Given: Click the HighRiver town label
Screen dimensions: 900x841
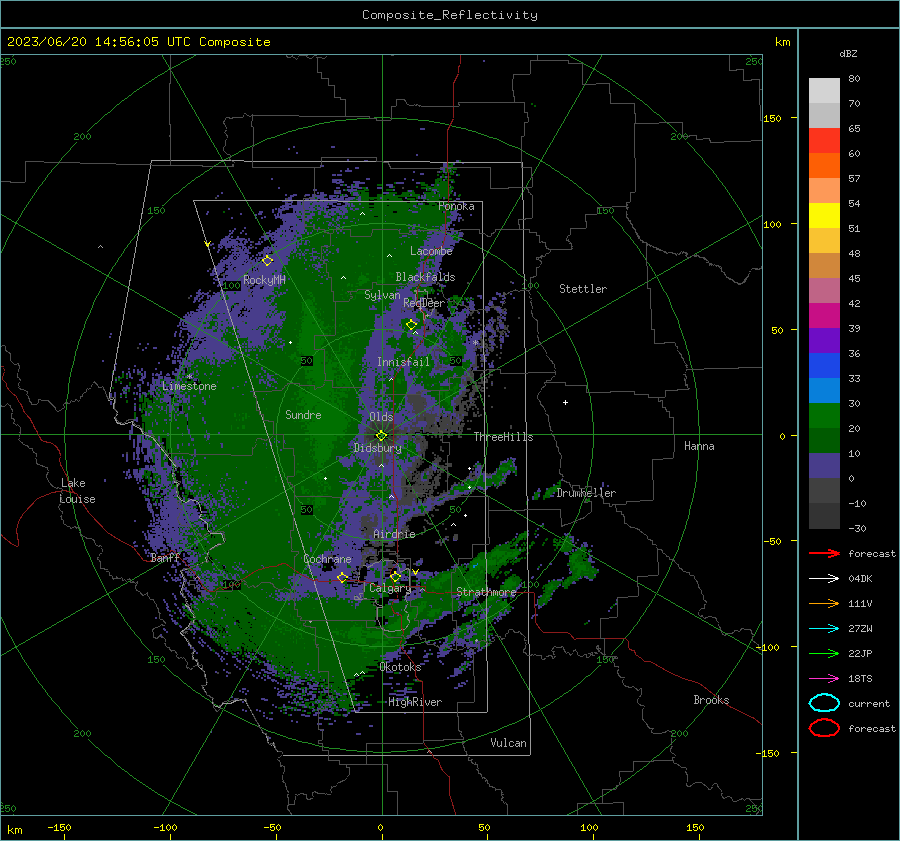Looking at the screenshot, I should point(415,702).
